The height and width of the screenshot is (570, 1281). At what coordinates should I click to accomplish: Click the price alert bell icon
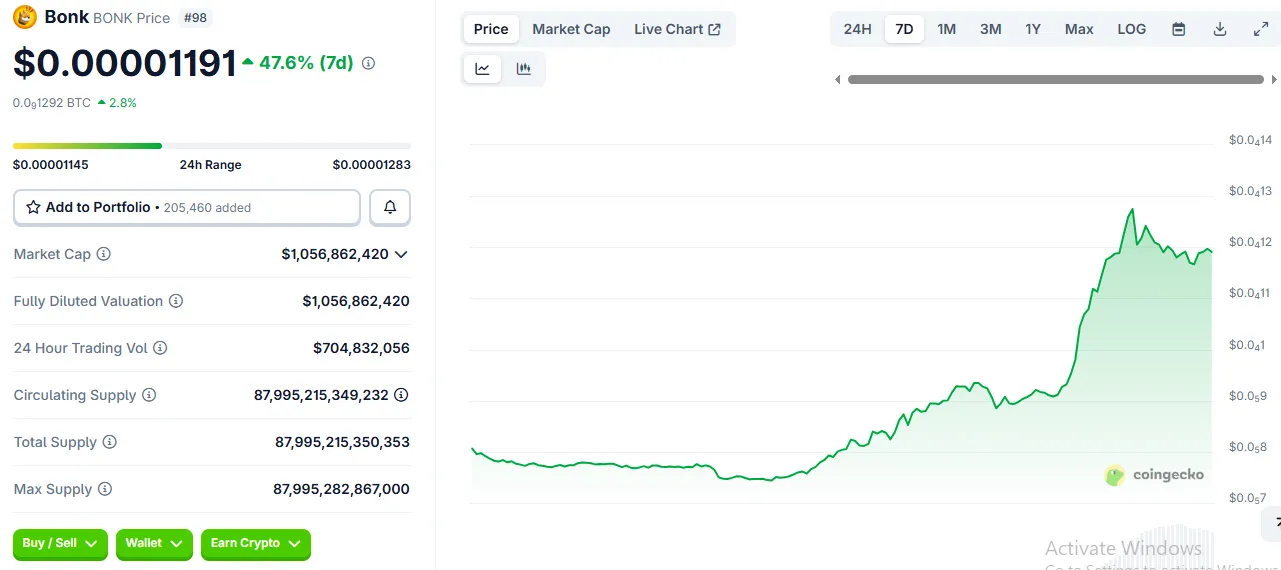(x=390, y=207)
